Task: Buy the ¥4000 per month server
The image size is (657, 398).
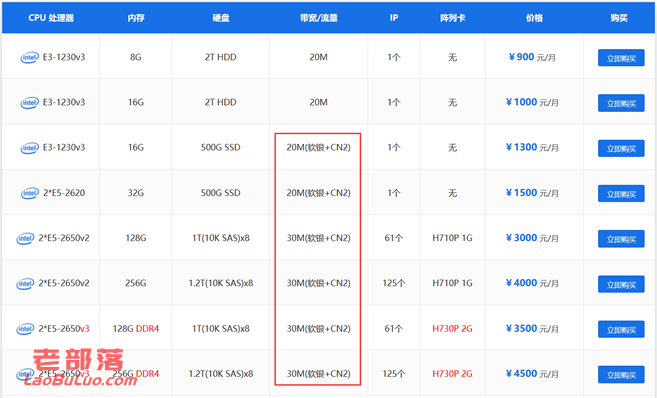Action: [621, 284]
